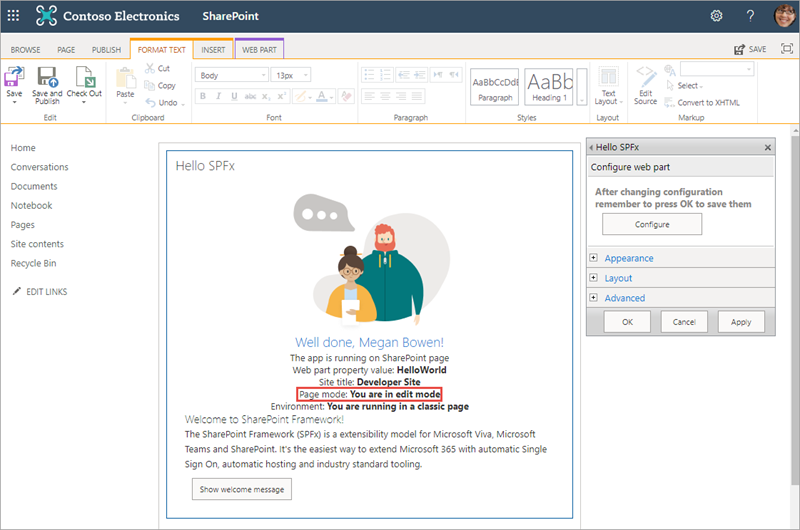Justify text alignment
Image resolution: width=800 pixels, height=530 pixels.
417,96
